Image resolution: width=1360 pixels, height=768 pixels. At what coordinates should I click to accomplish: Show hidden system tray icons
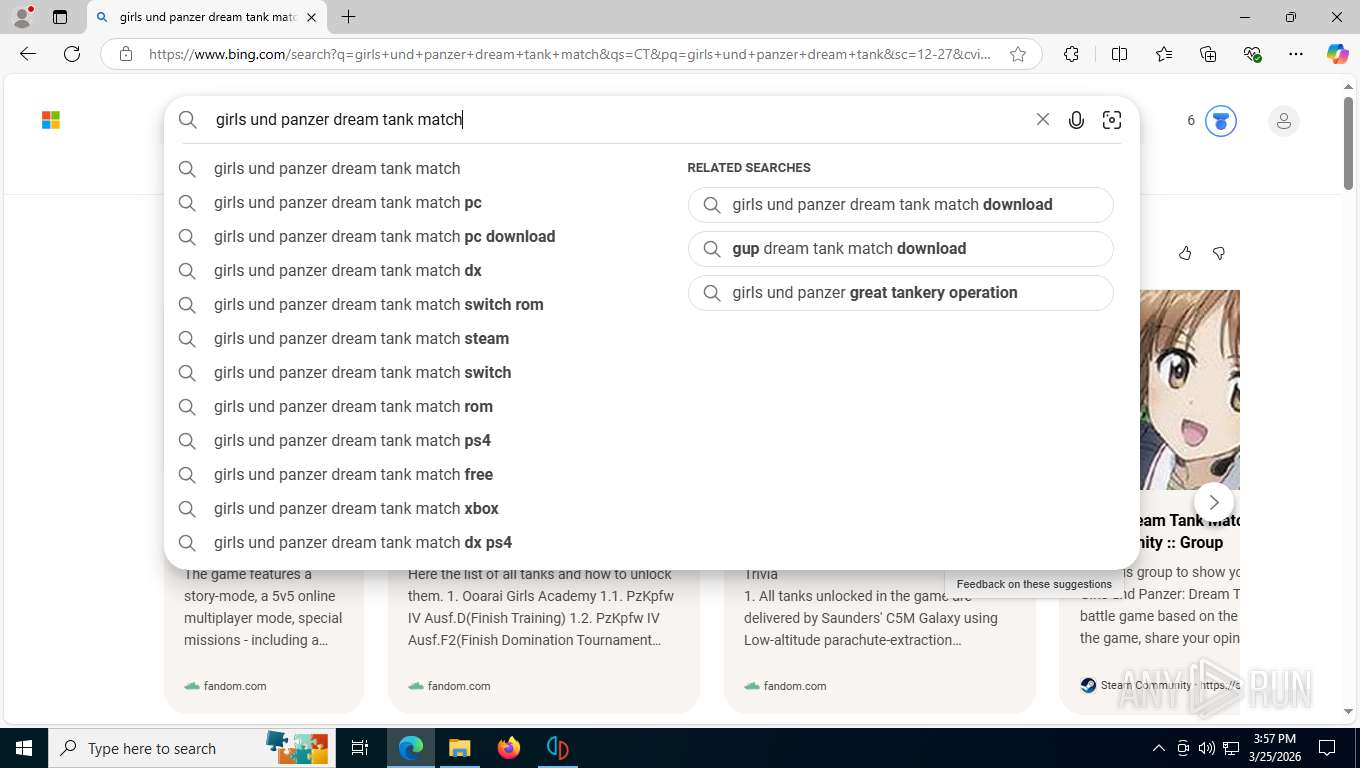(1158, 748)
